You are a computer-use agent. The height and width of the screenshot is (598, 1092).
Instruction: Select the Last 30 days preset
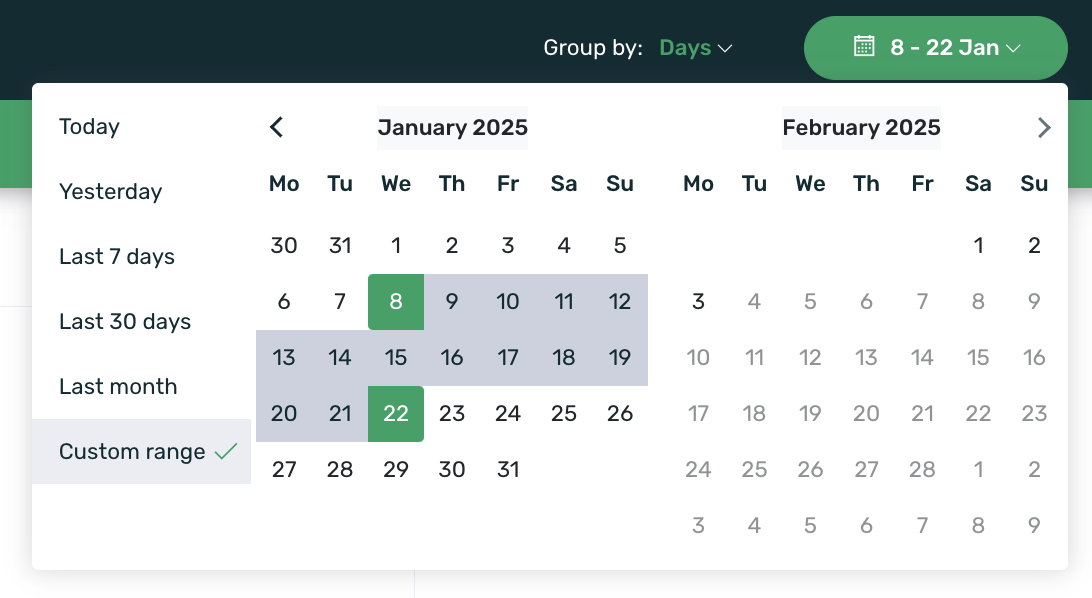click(125, 322)
